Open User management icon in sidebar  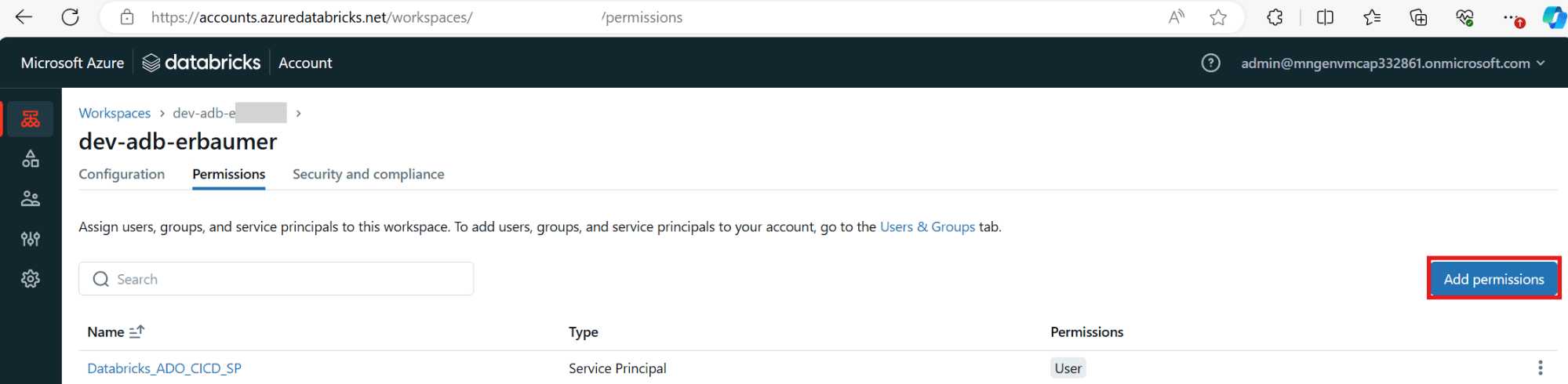(x=31, y=199)
